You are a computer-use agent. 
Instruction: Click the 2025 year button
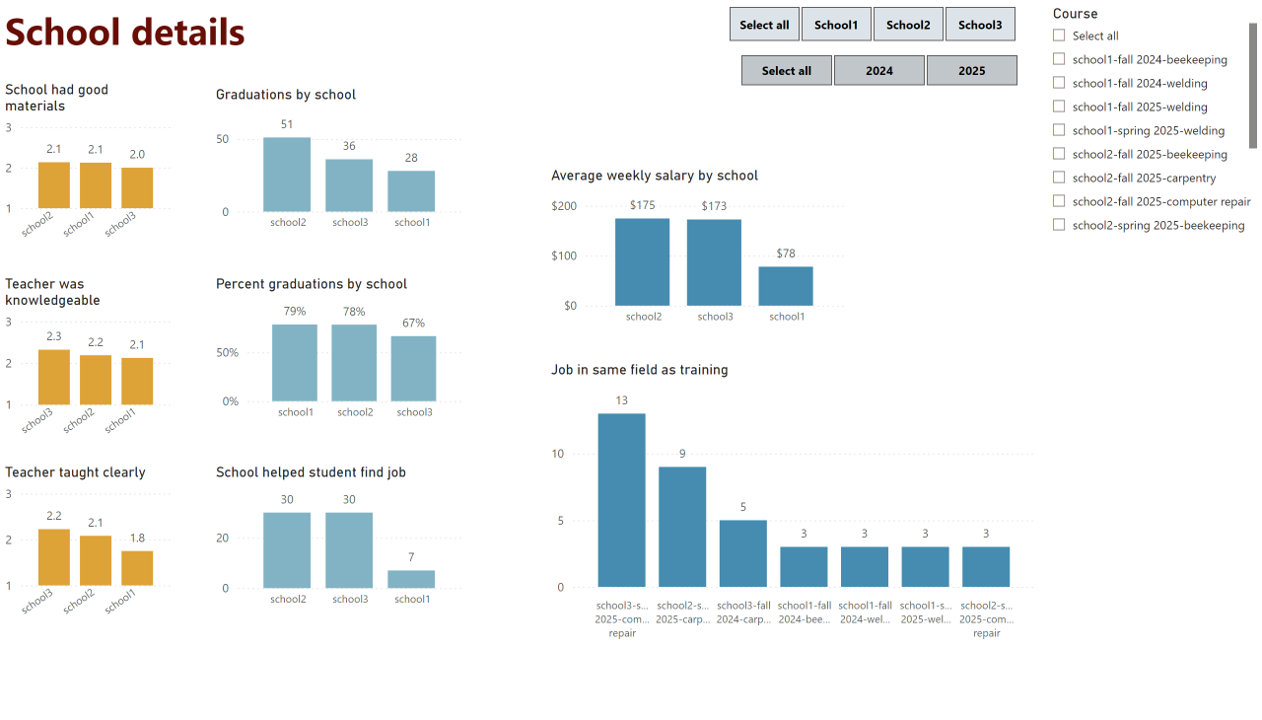coord(971,70)
